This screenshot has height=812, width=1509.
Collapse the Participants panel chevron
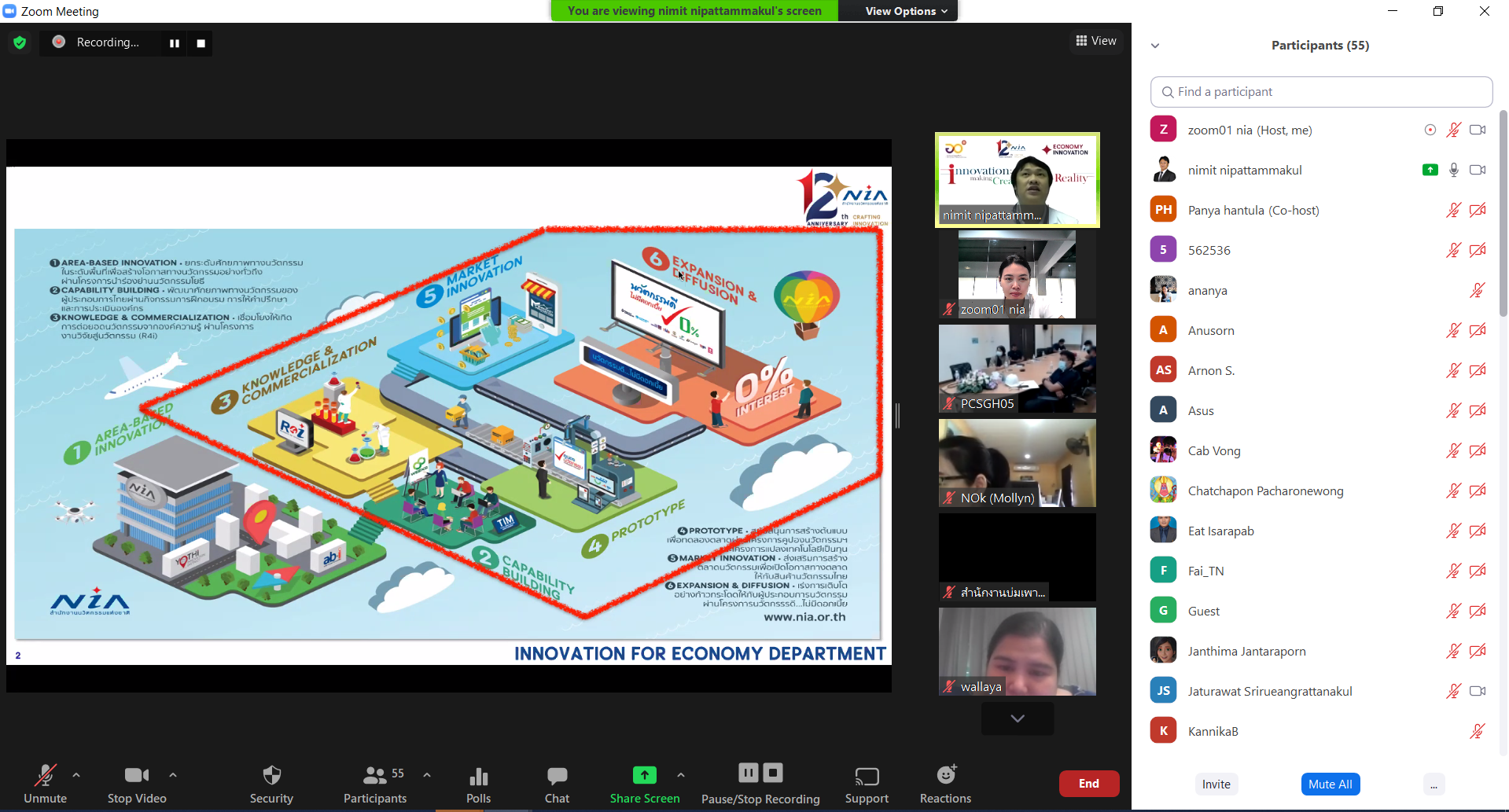1155,46
